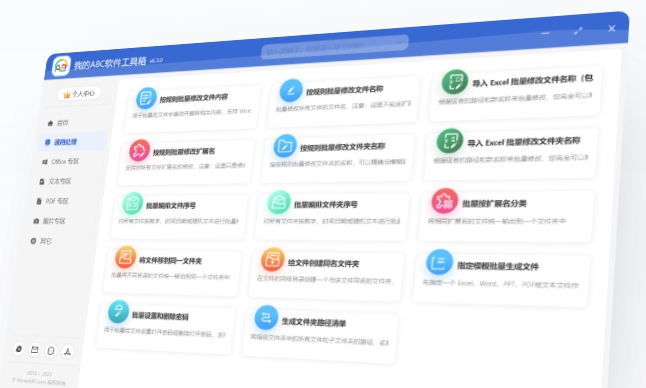Screen dimensions: 646x388
Task: Click the envelope email icon in sidebar footer
Action: point(35,350)
